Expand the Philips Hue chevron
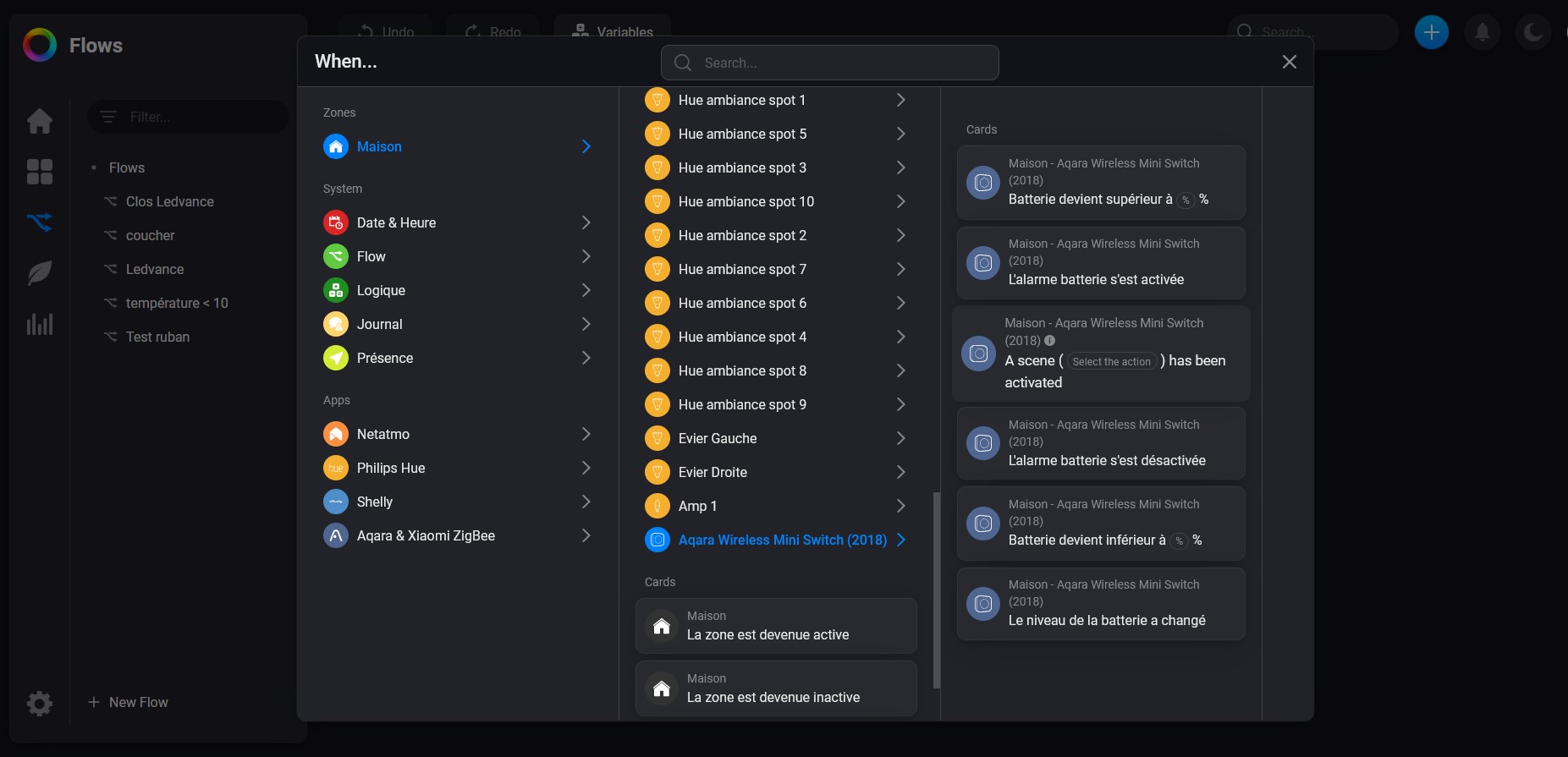Viewport: 1568px width, 757px height. click(x=586, y=468)
